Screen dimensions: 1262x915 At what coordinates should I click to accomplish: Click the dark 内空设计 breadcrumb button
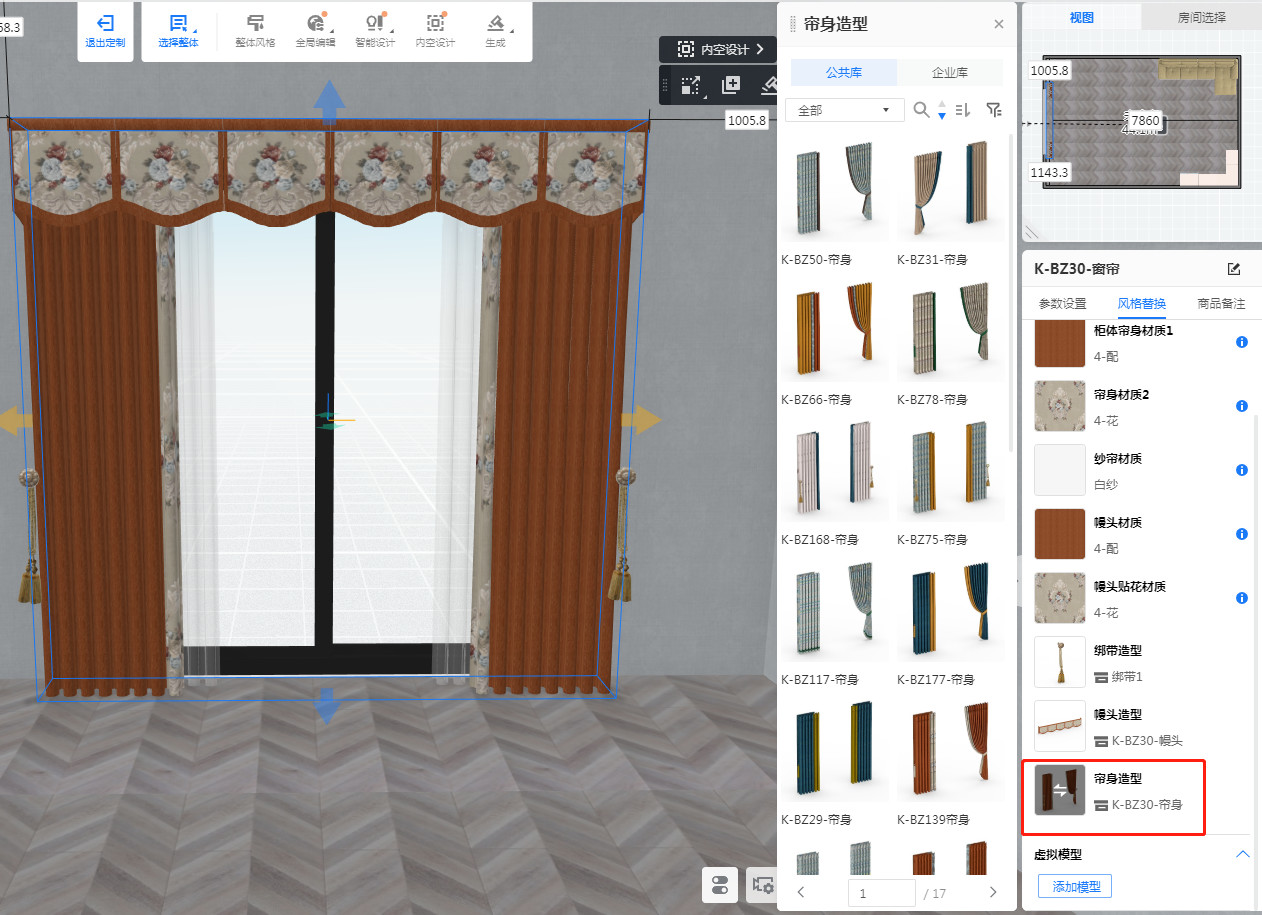click(717, 49)
